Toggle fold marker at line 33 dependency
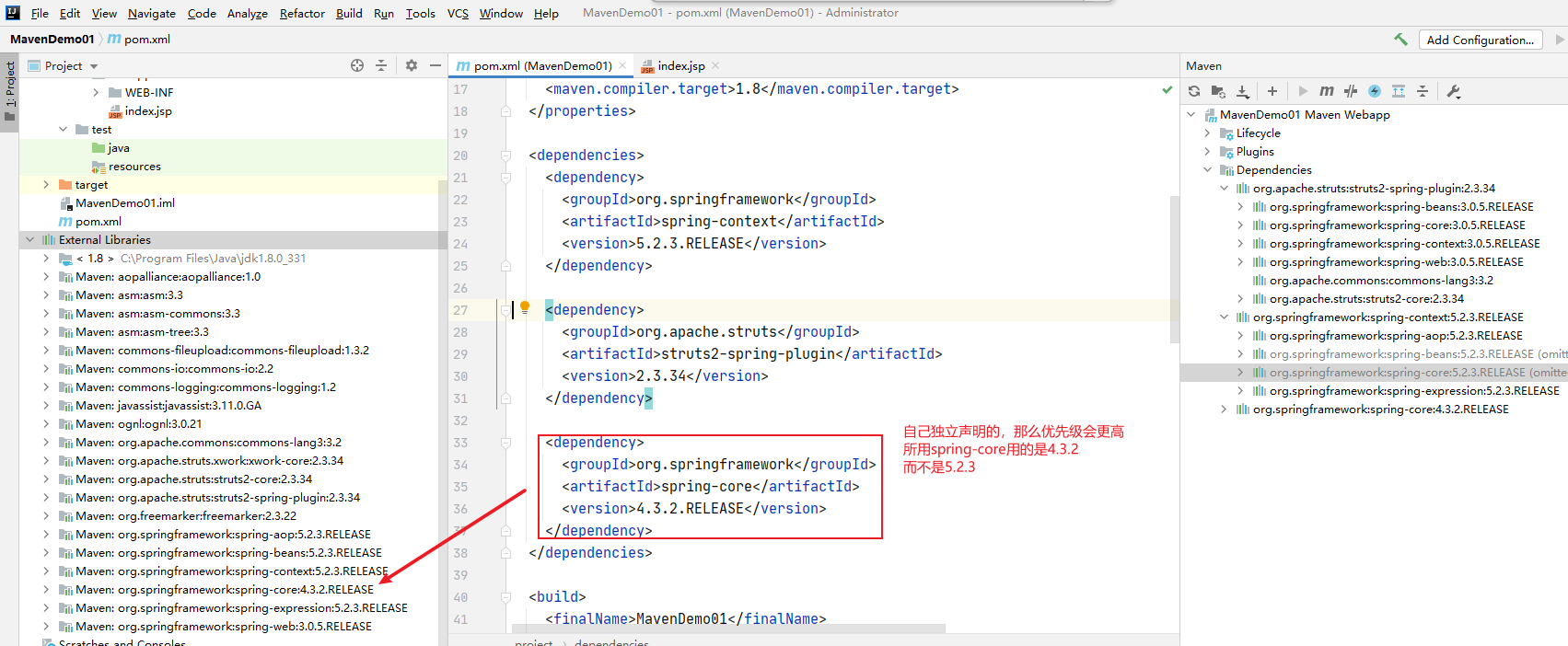This screenshot has height=646, width=1568. click(505, 443)
